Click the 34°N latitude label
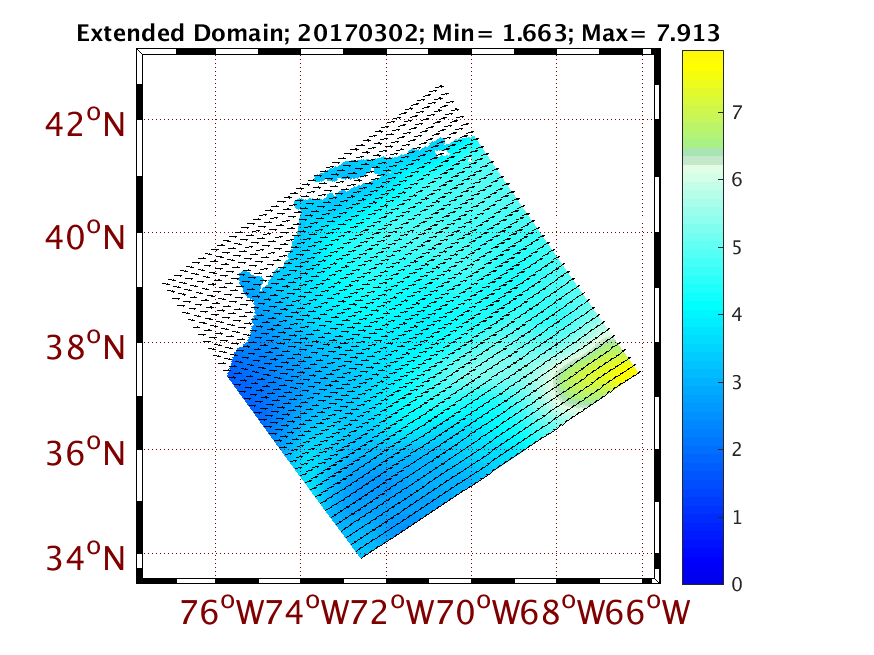Viewport: 874px width, 655px height. click(85, 556)
